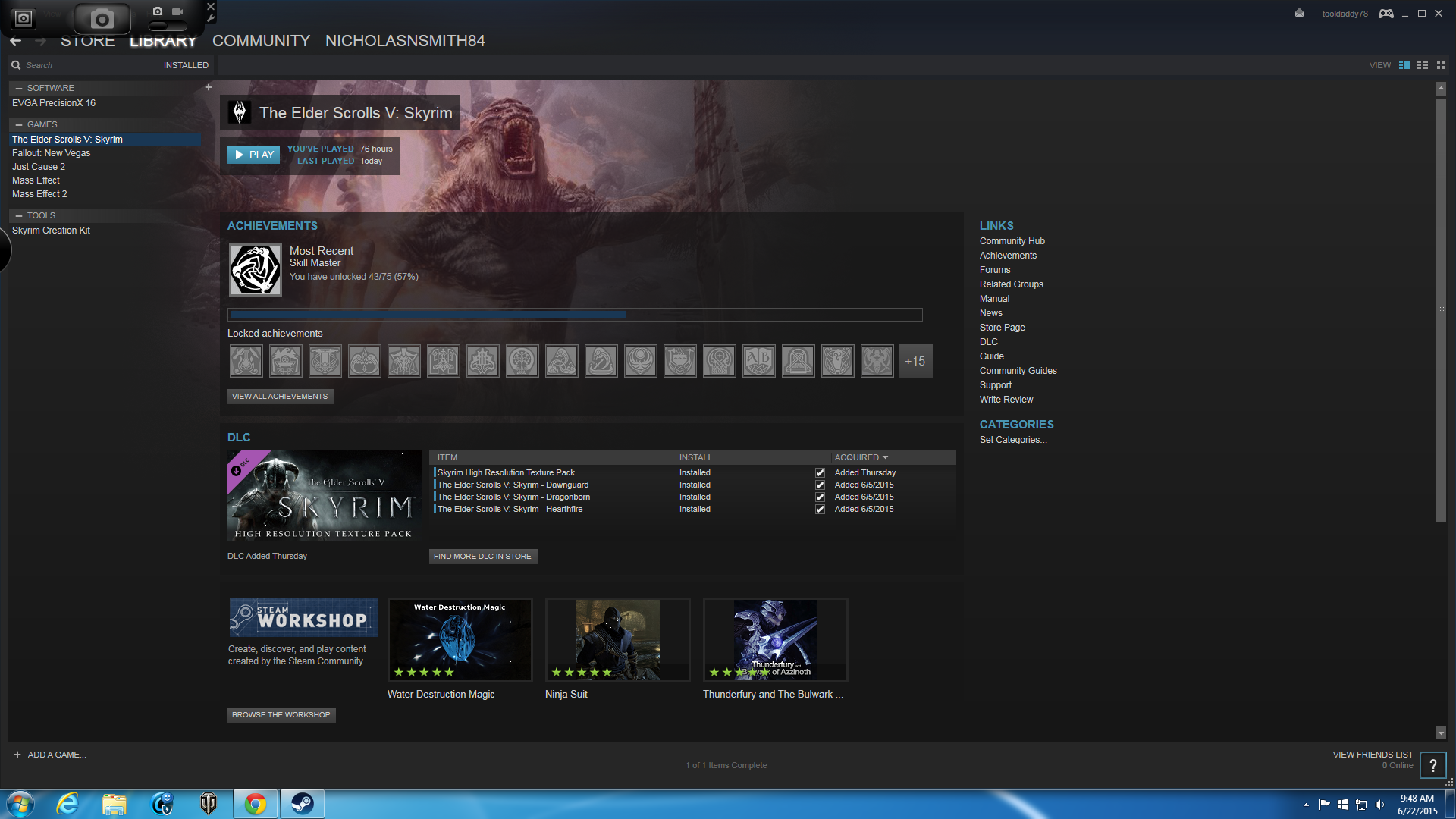Click Browse the Workshop button
This screenshot has width=1456, height=819.
coord(281,714)
